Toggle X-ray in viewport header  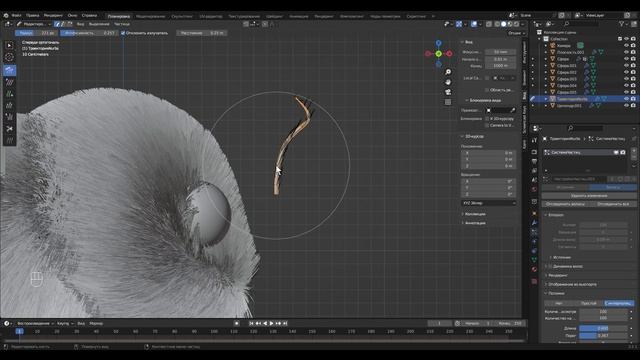pos(489,24)
